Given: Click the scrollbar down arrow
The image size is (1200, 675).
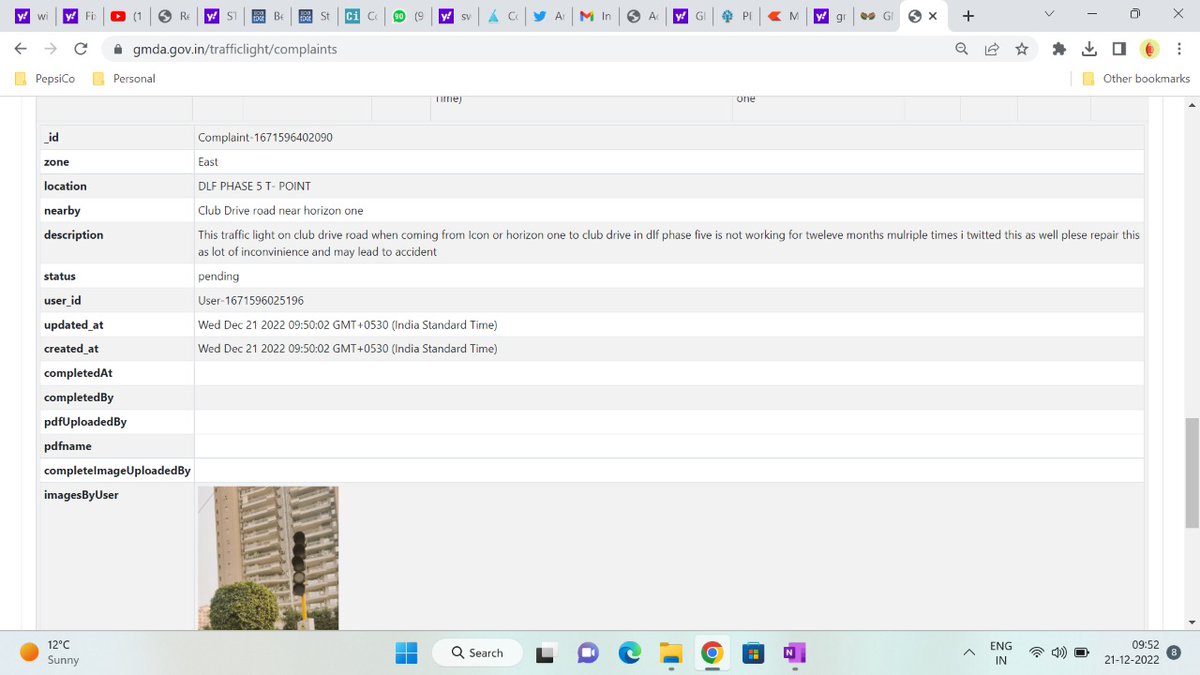Looking at the screenshot, I should coord(1191,622).
